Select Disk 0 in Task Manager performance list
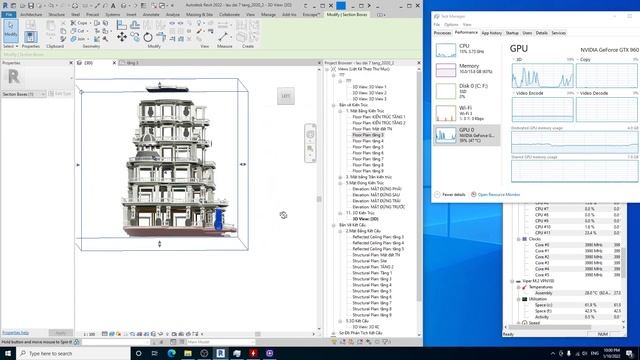 coord(467,91)
